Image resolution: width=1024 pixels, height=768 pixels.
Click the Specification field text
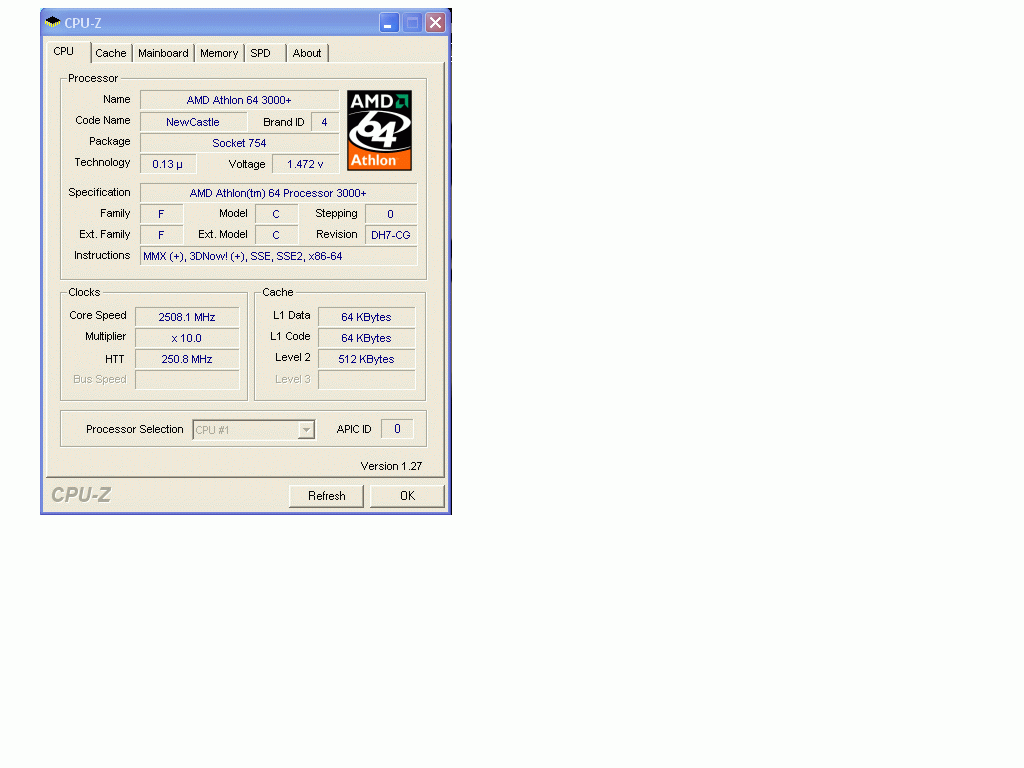click(278, 193)
